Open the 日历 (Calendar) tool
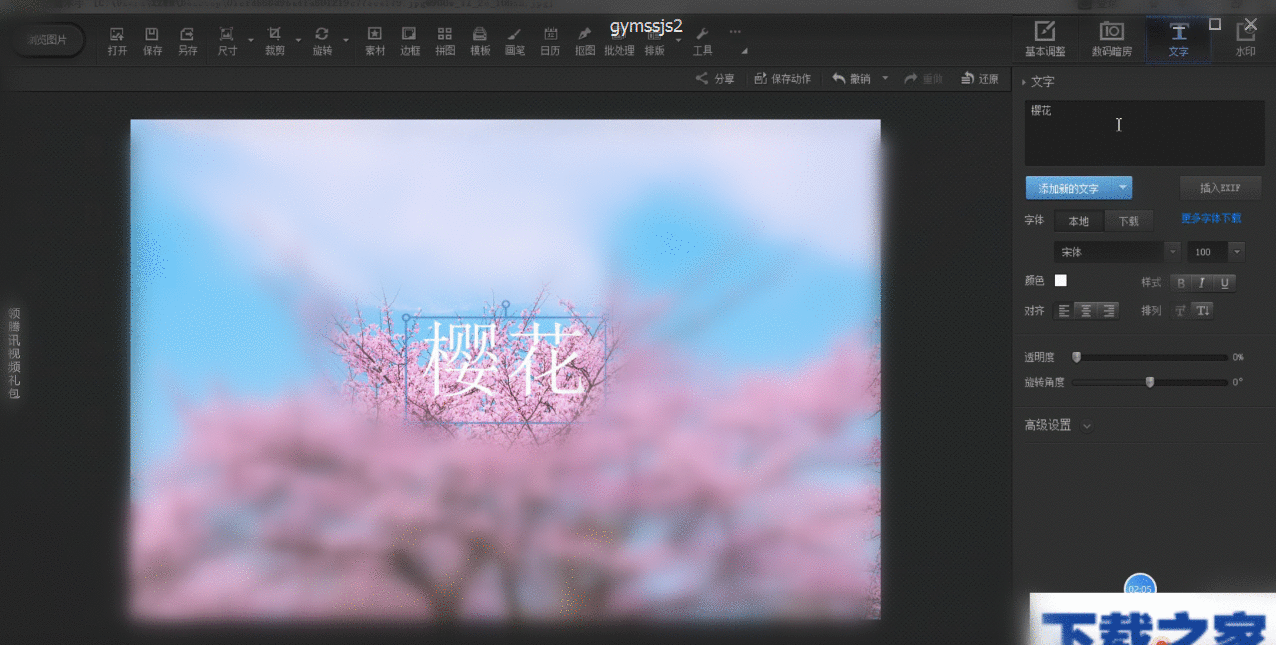The height and width of the screenshot is (645, 1276). point(550,40)
